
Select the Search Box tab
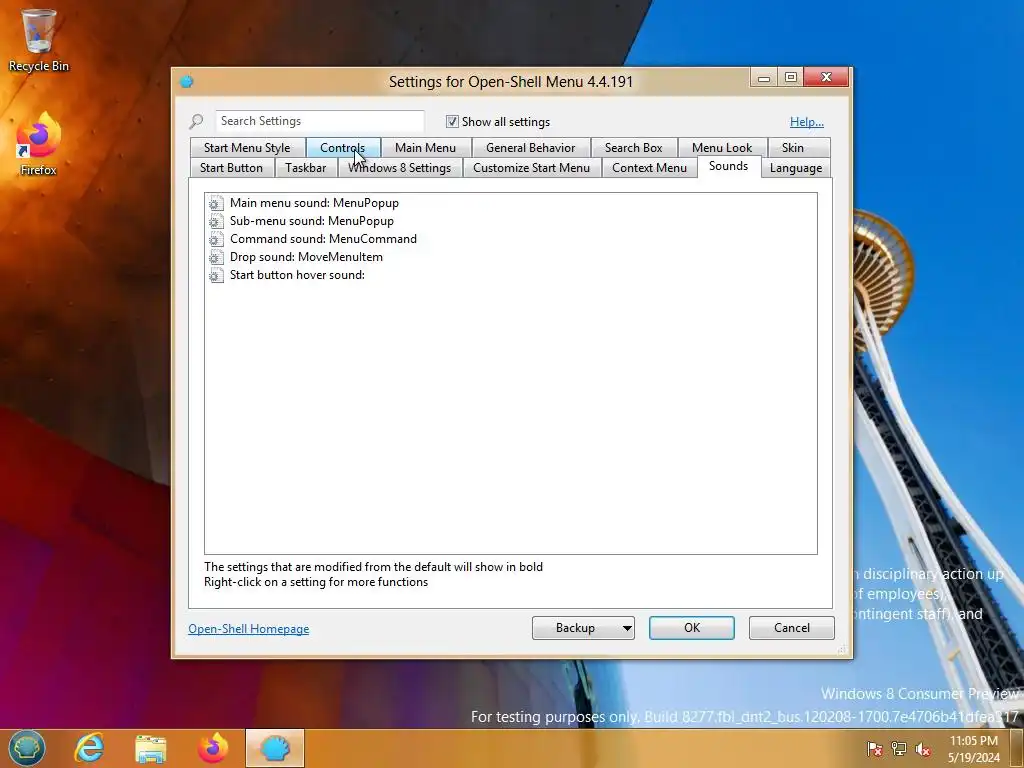pos(633,148)
